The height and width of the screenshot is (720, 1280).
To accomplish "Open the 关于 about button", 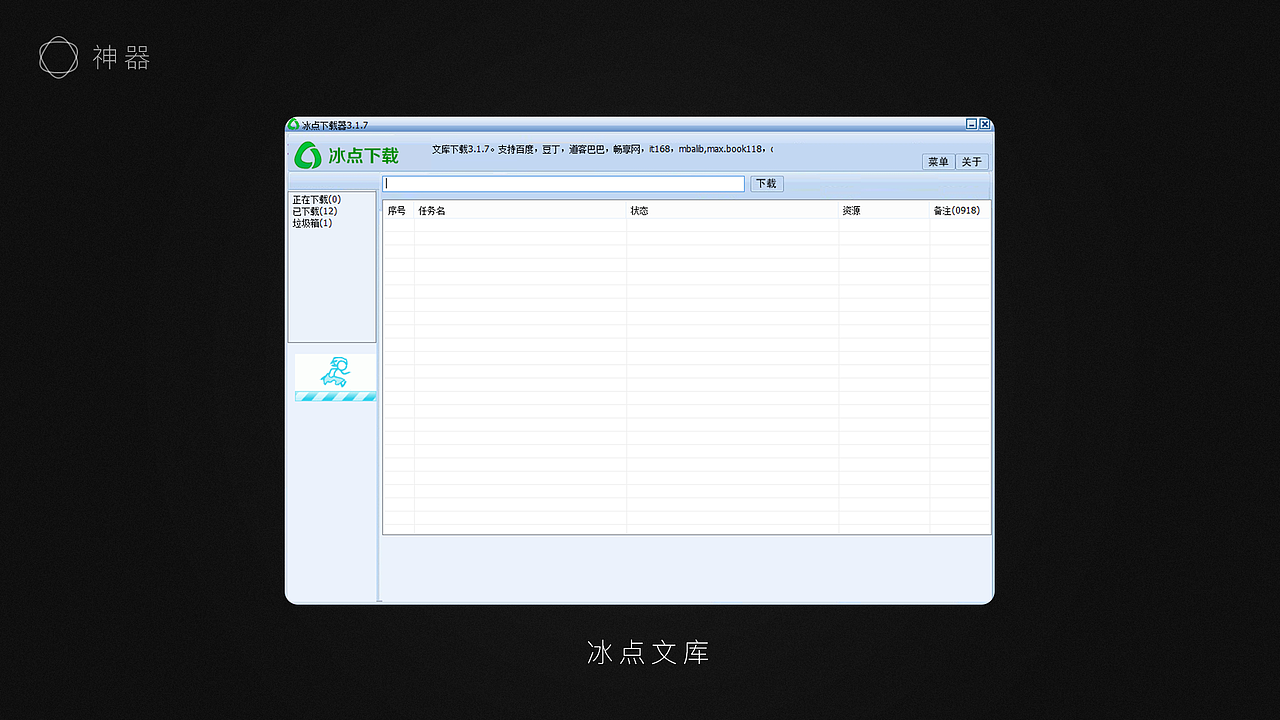I will click(x=972, y=162).
